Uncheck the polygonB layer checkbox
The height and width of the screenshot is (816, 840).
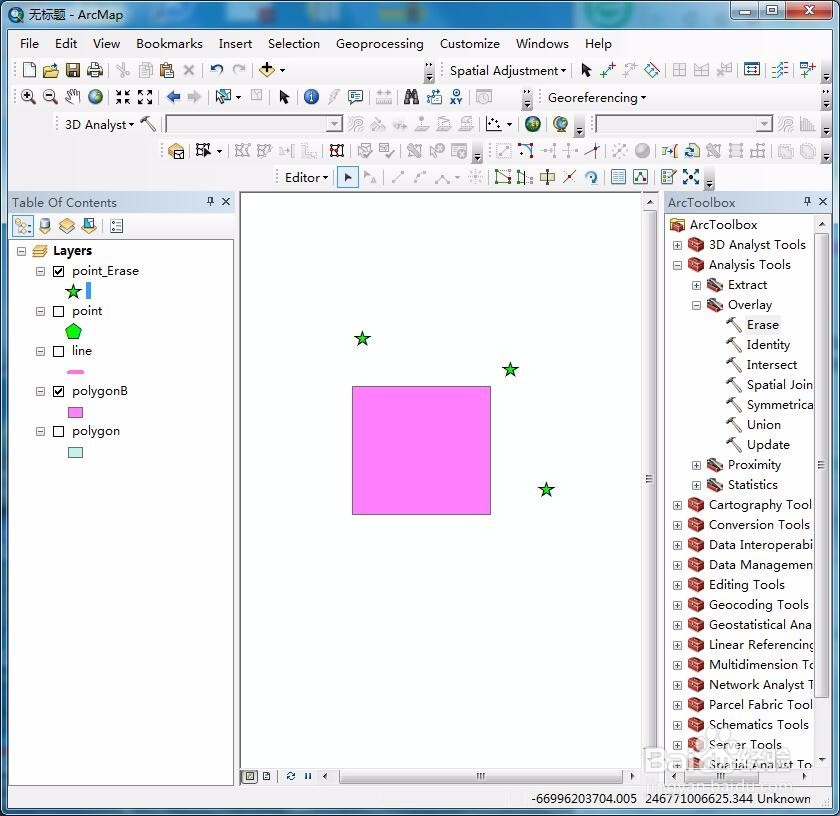[x=59, y=392]
